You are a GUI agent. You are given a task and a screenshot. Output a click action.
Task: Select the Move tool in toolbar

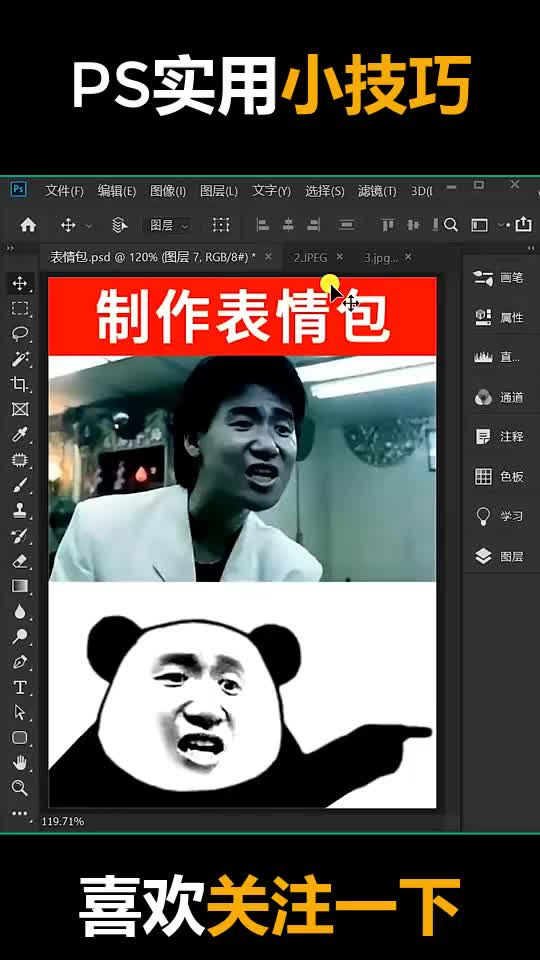(x=20, y=283)
